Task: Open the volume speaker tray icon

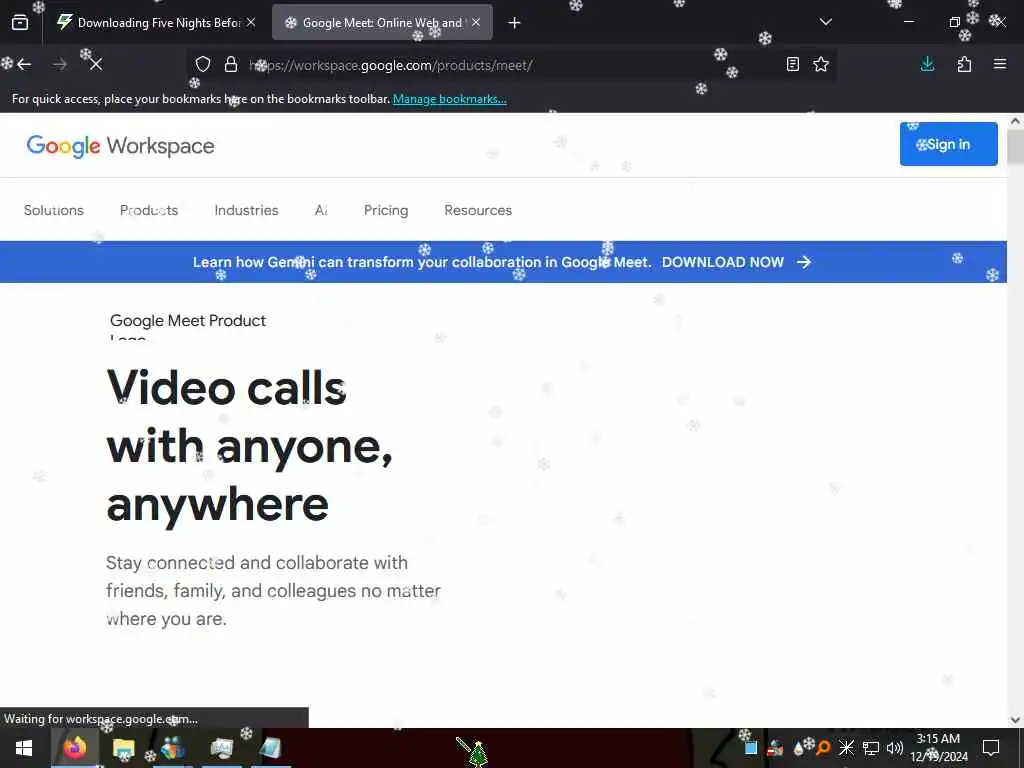Action: [894, 748]
